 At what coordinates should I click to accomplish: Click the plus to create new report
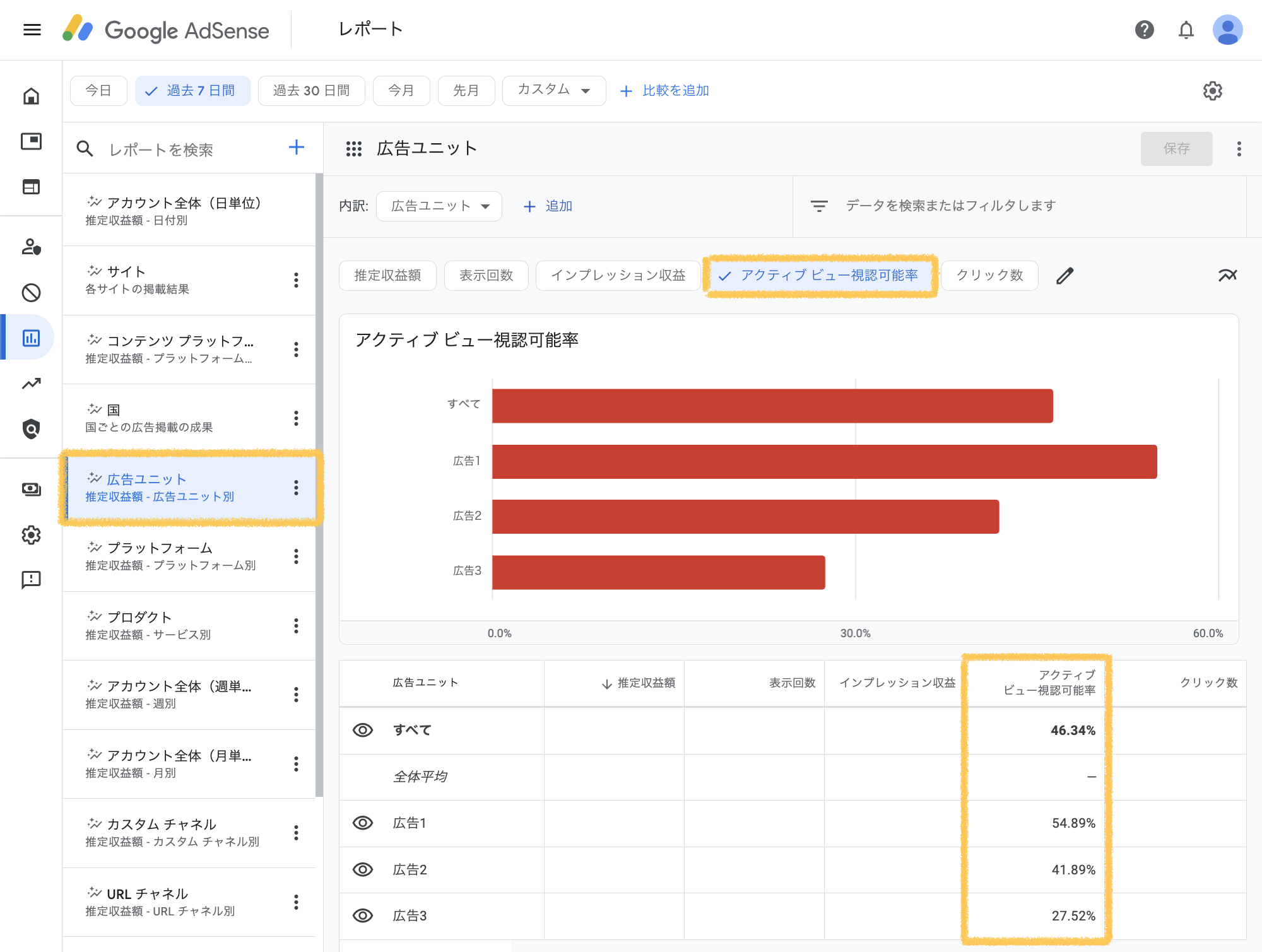[296, 148]
